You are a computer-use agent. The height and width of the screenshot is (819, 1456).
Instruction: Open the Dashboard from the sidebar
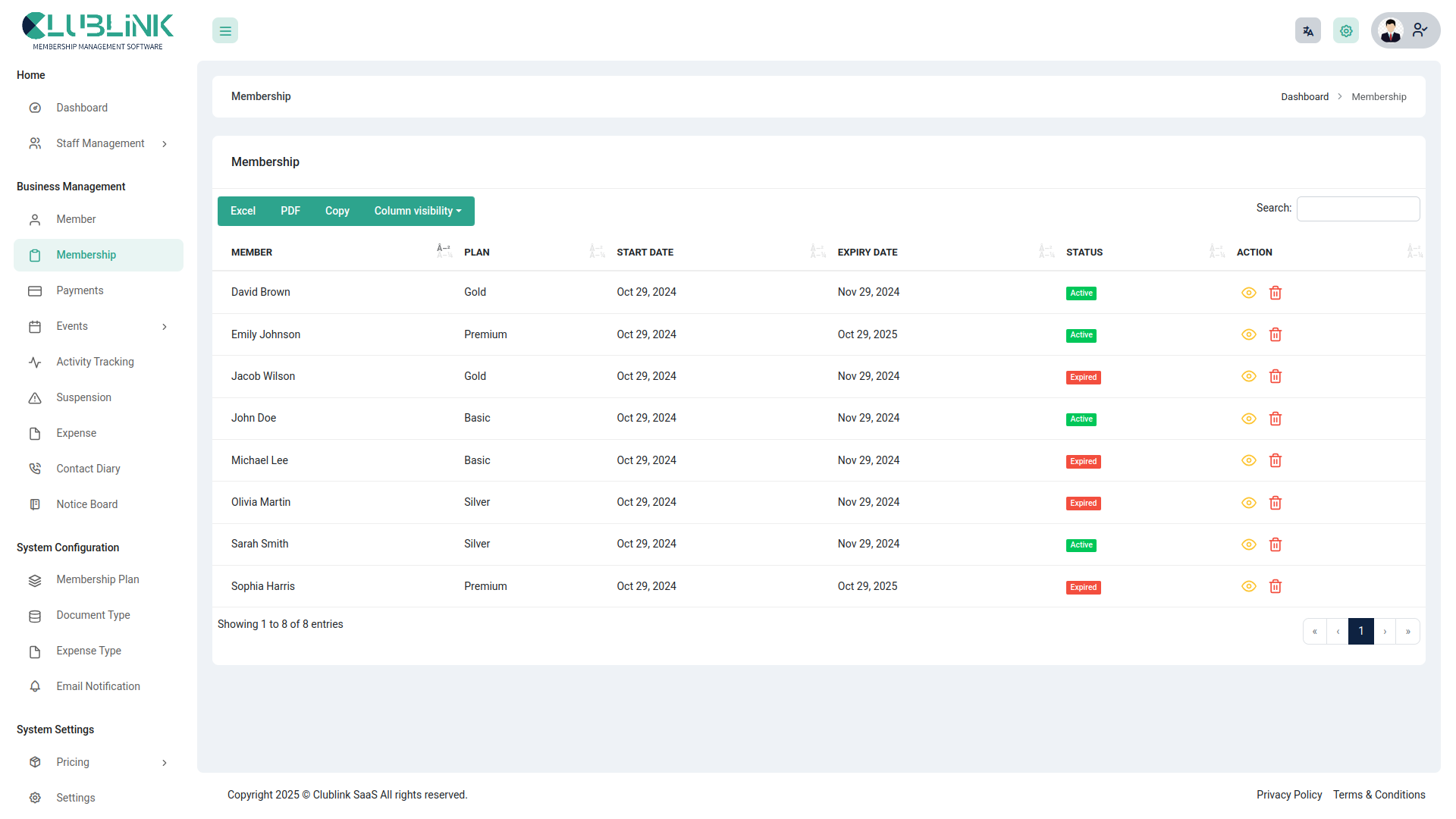click(81, 107)
